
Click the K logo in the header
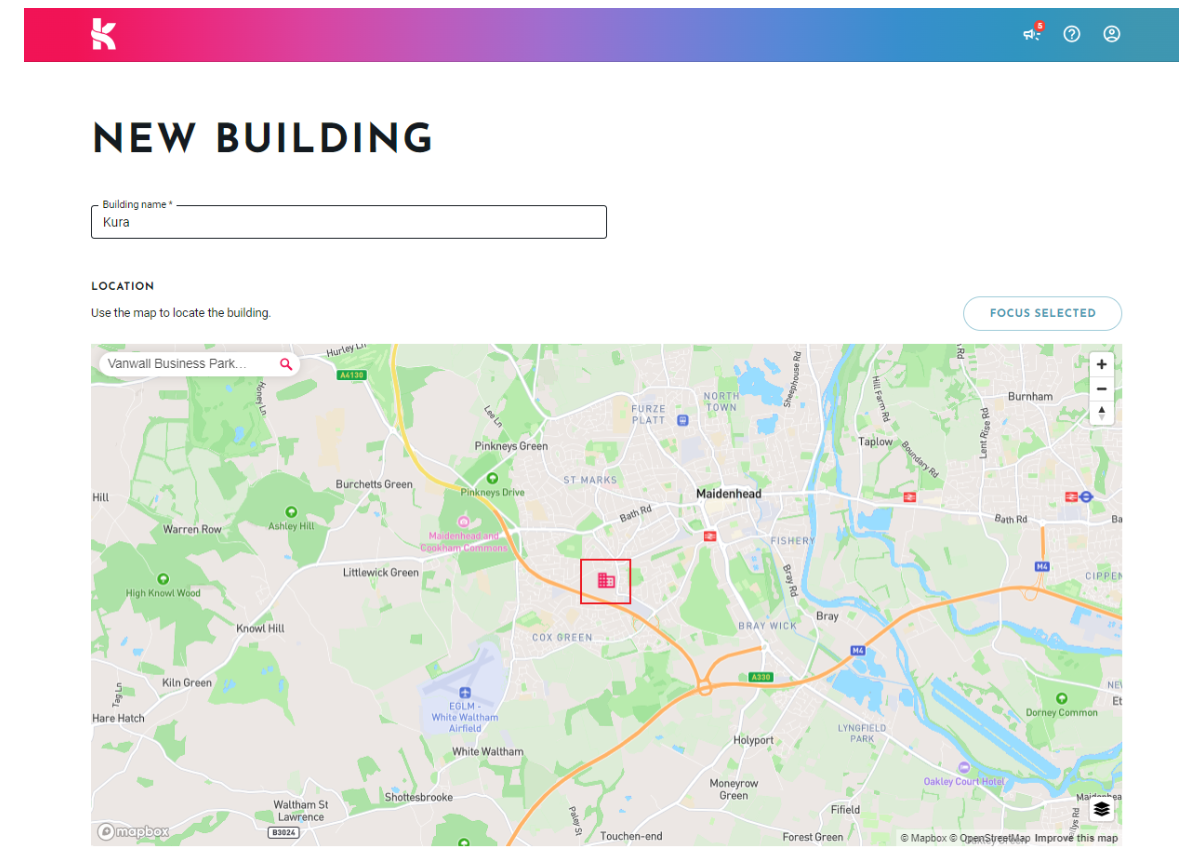(x=104, y=34)
